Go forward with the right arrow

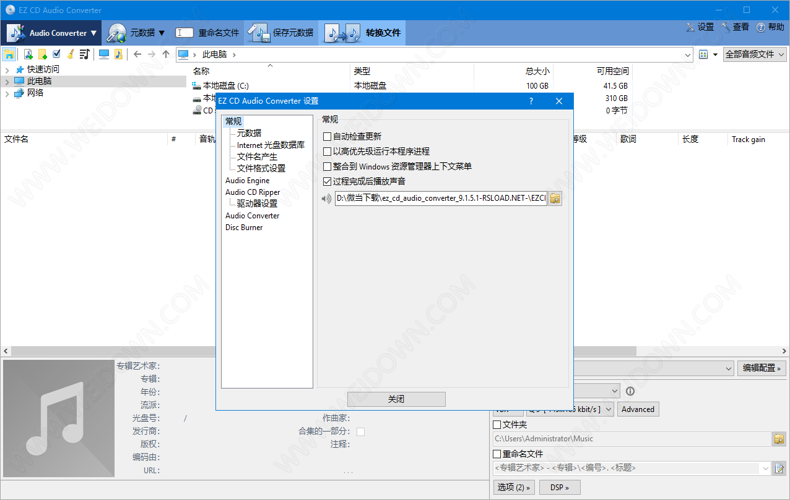[152, 54]
